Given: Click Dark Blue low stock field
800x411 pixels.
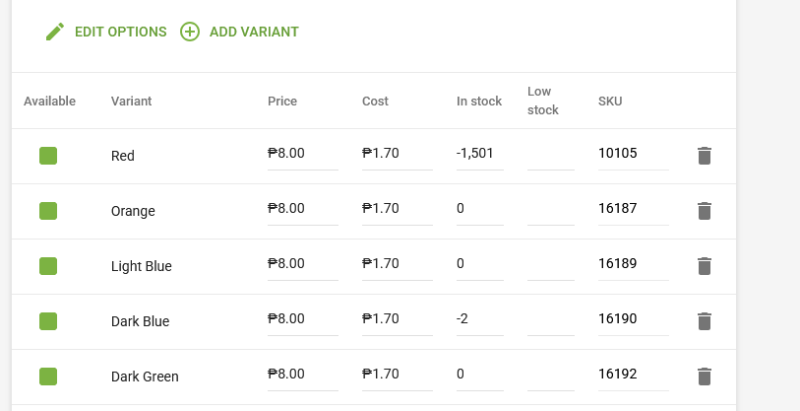Looking at the screenshot, I should click(x=551, y=320).
